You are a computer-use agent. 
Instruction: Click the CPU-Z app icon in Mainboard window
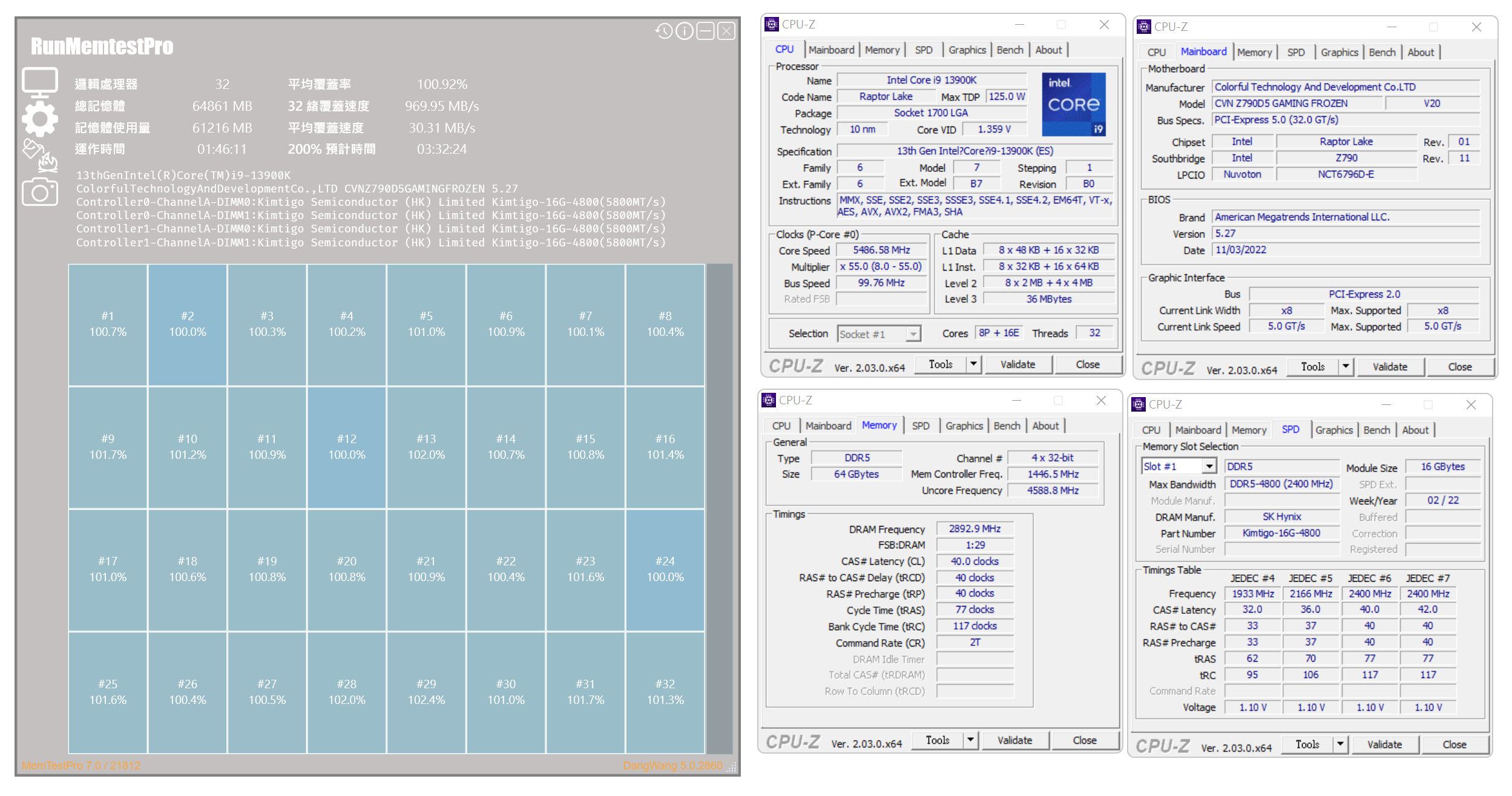tap(1143, 27)
